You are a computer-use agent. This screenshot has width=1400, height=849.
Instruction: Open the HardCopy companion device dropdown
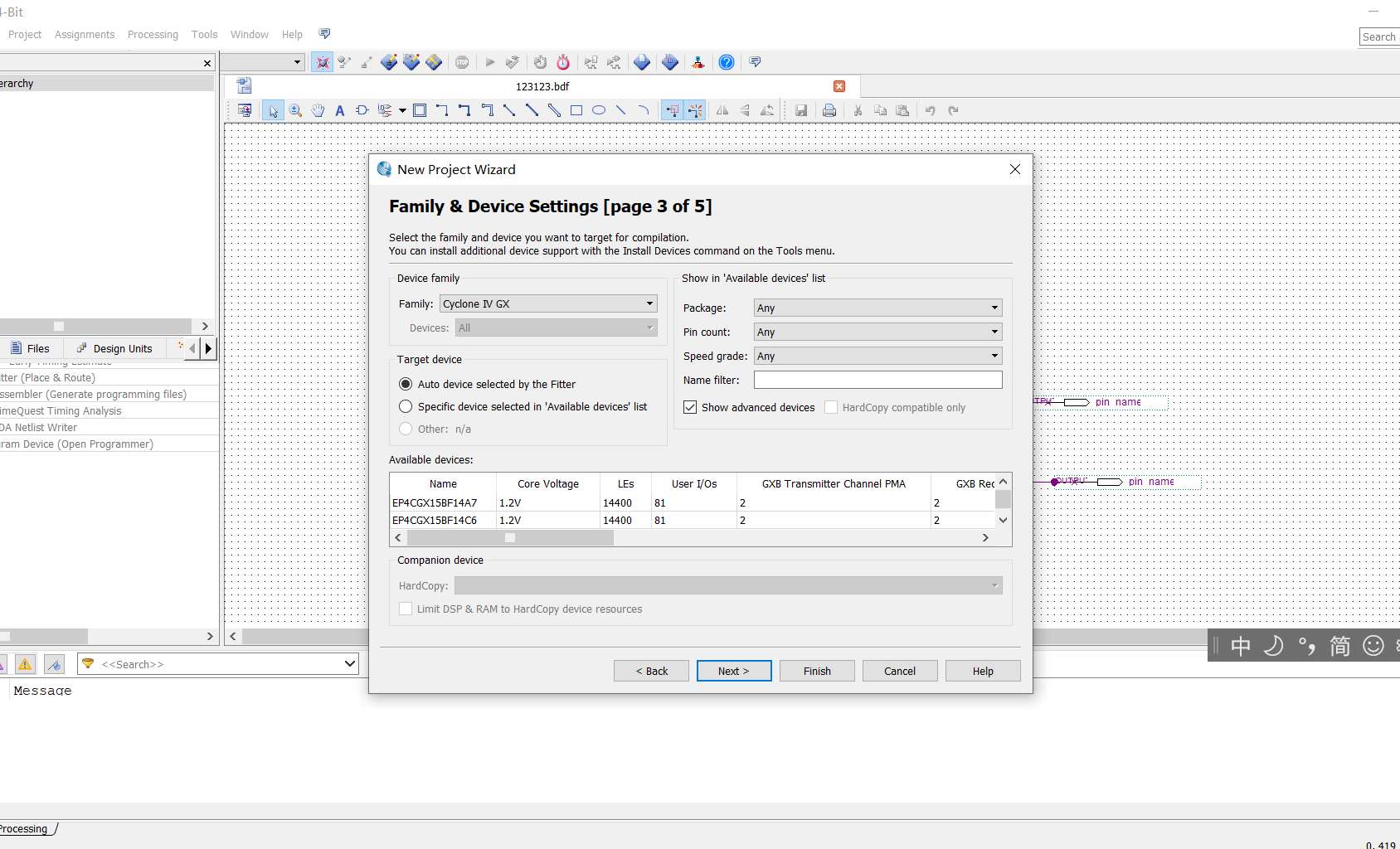tap(728, 585)
